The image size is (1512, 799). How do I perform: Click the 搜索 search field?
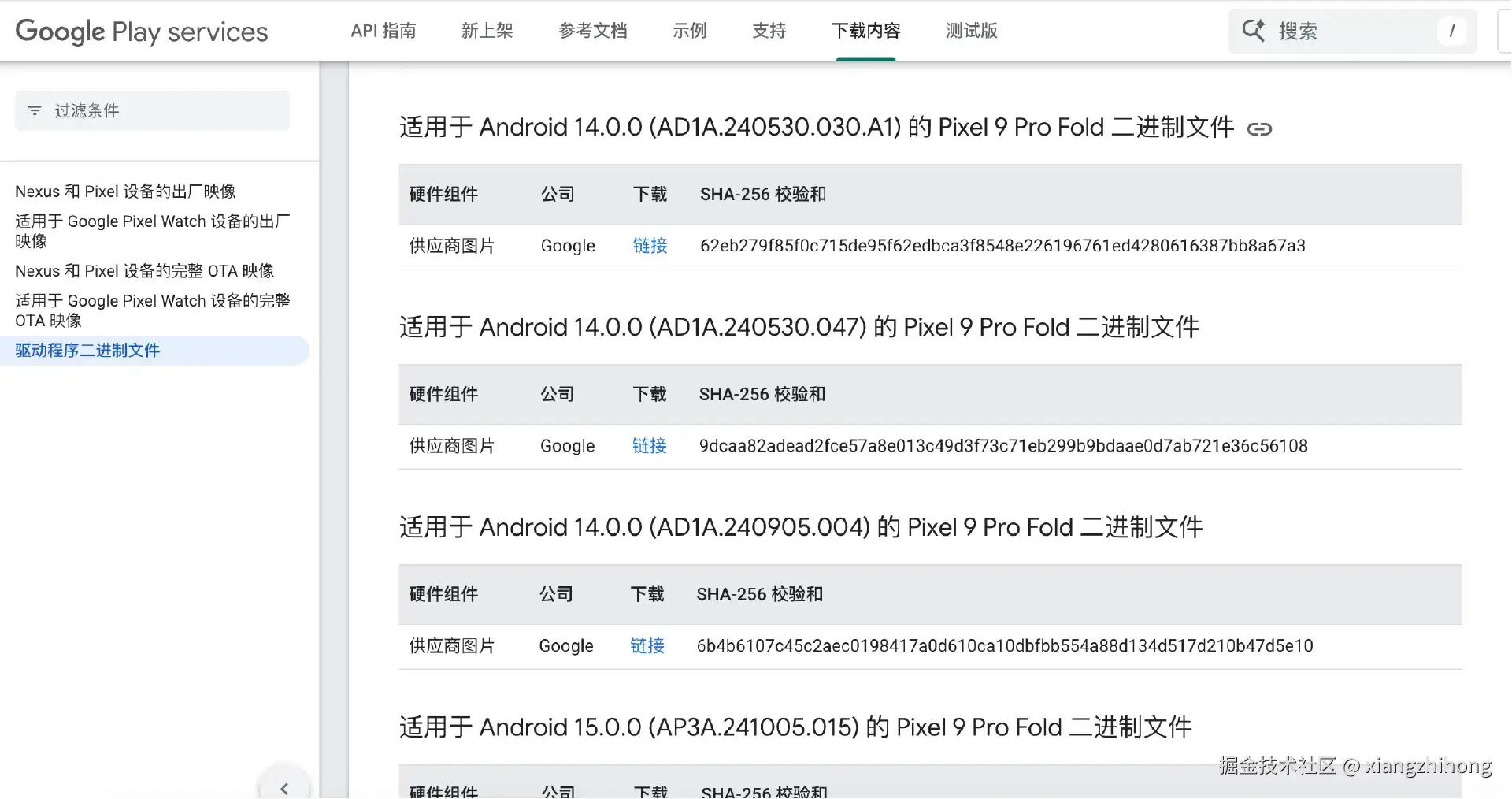pyautogui.click(x=1352, y=31)
